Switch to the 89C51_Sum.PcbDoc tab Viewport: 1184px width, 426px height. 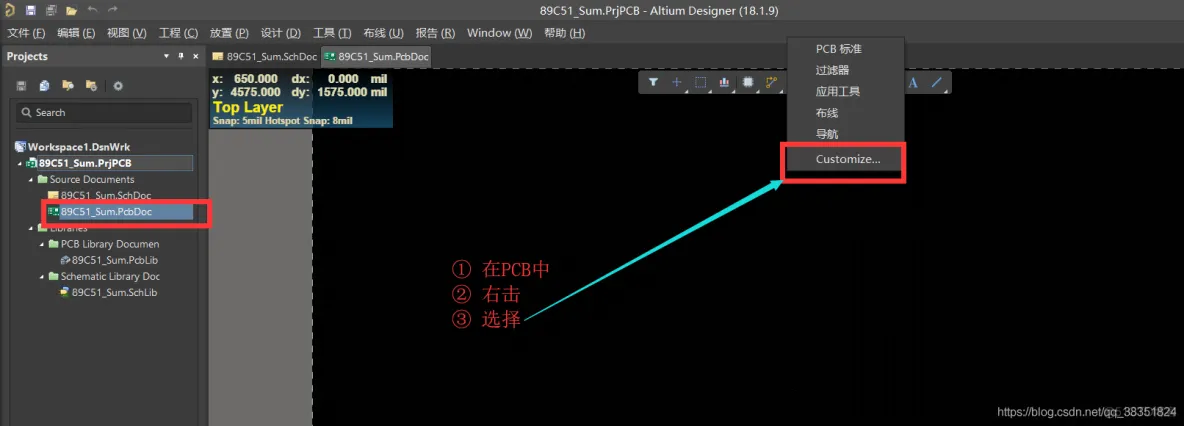pyautogui.click(x=376, y=57)
